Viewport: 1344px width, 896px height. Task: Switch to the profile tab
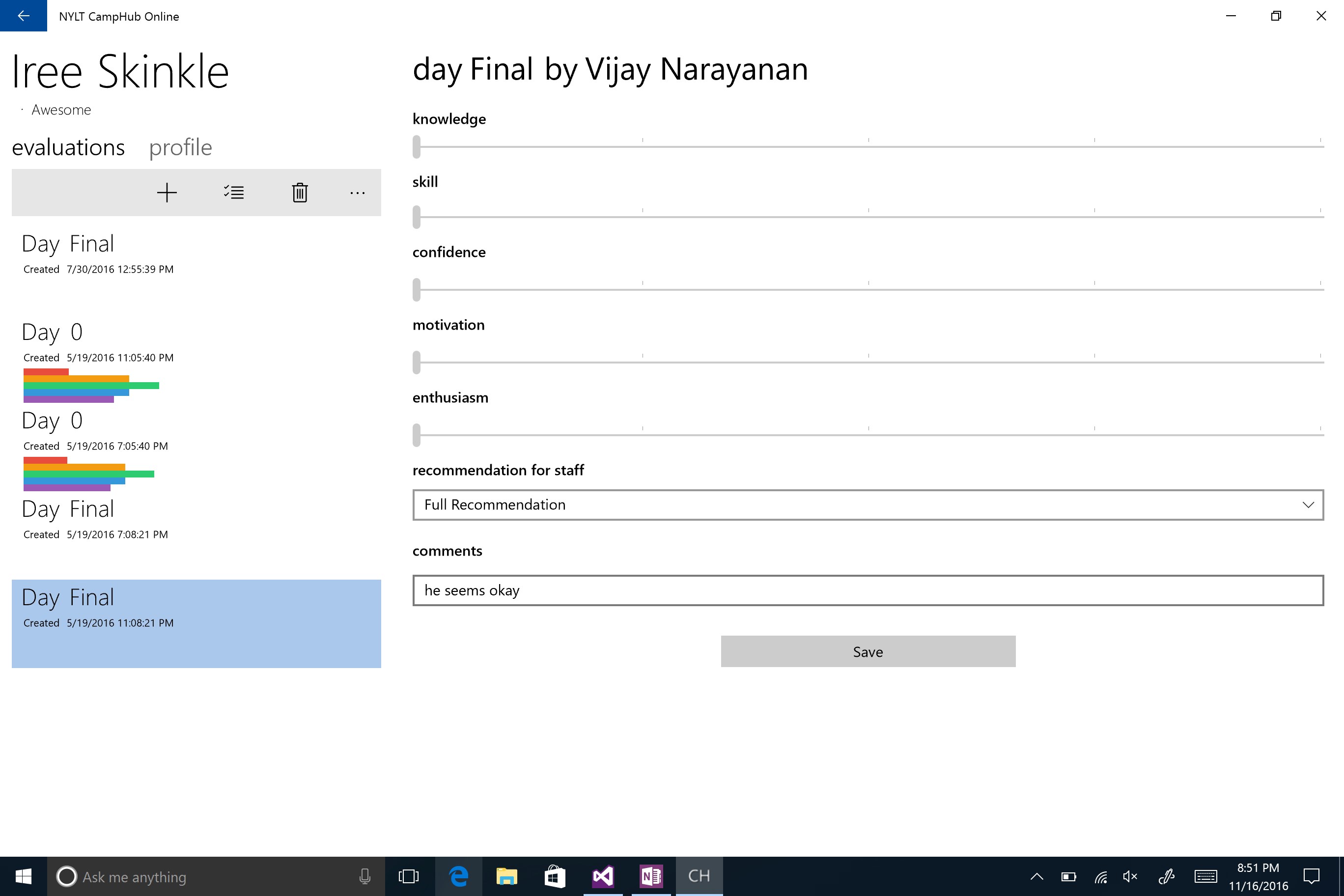[181, 147]
